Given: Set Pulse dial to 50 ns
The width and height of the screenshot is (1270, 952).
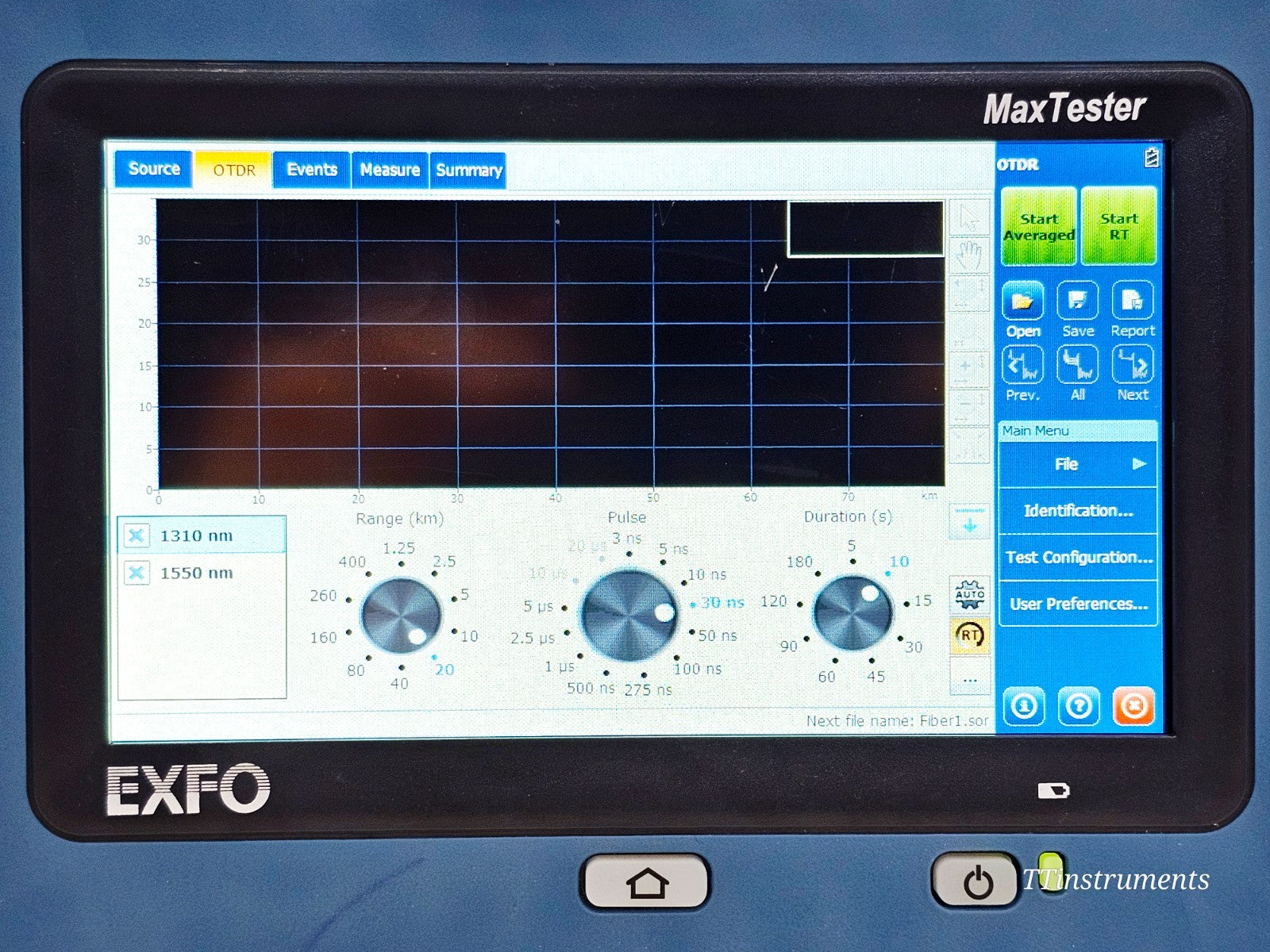Looking at the screenshot, I should (x=718, y=635).
